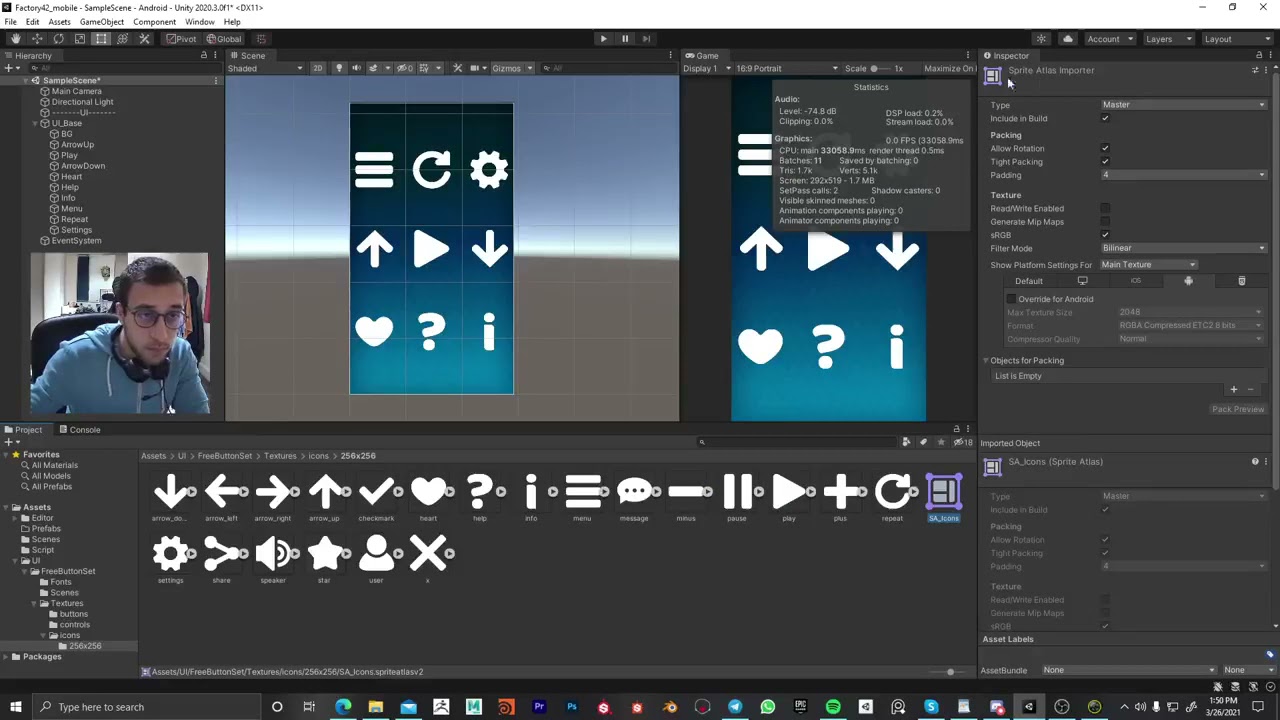Open the Filter Mode Bilinear dropdown
Viewport: 1280px width, 720px height.
[x=1184, y=248]
